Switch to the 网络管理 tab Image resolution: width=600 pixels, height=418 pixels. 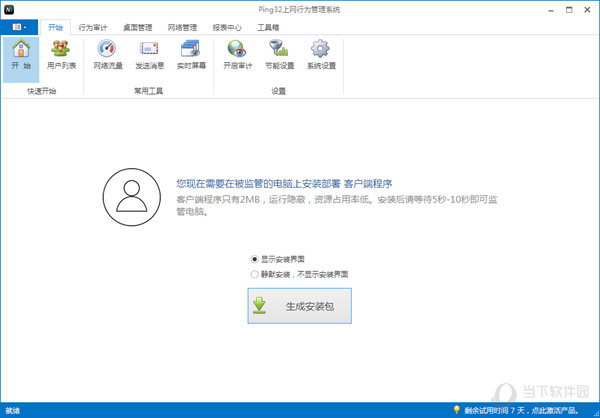[x=182, y=28]
